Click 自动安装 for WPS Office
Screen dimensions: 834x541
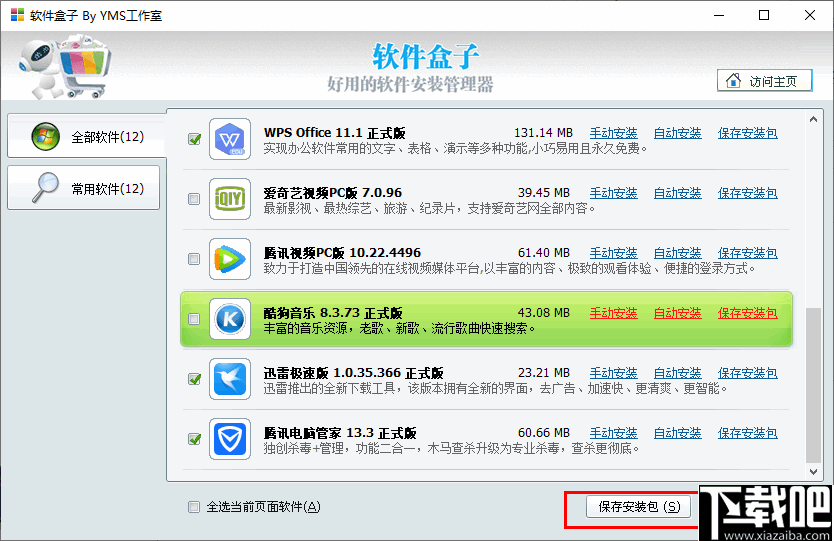pyautogui.click(x=677, y=133)
